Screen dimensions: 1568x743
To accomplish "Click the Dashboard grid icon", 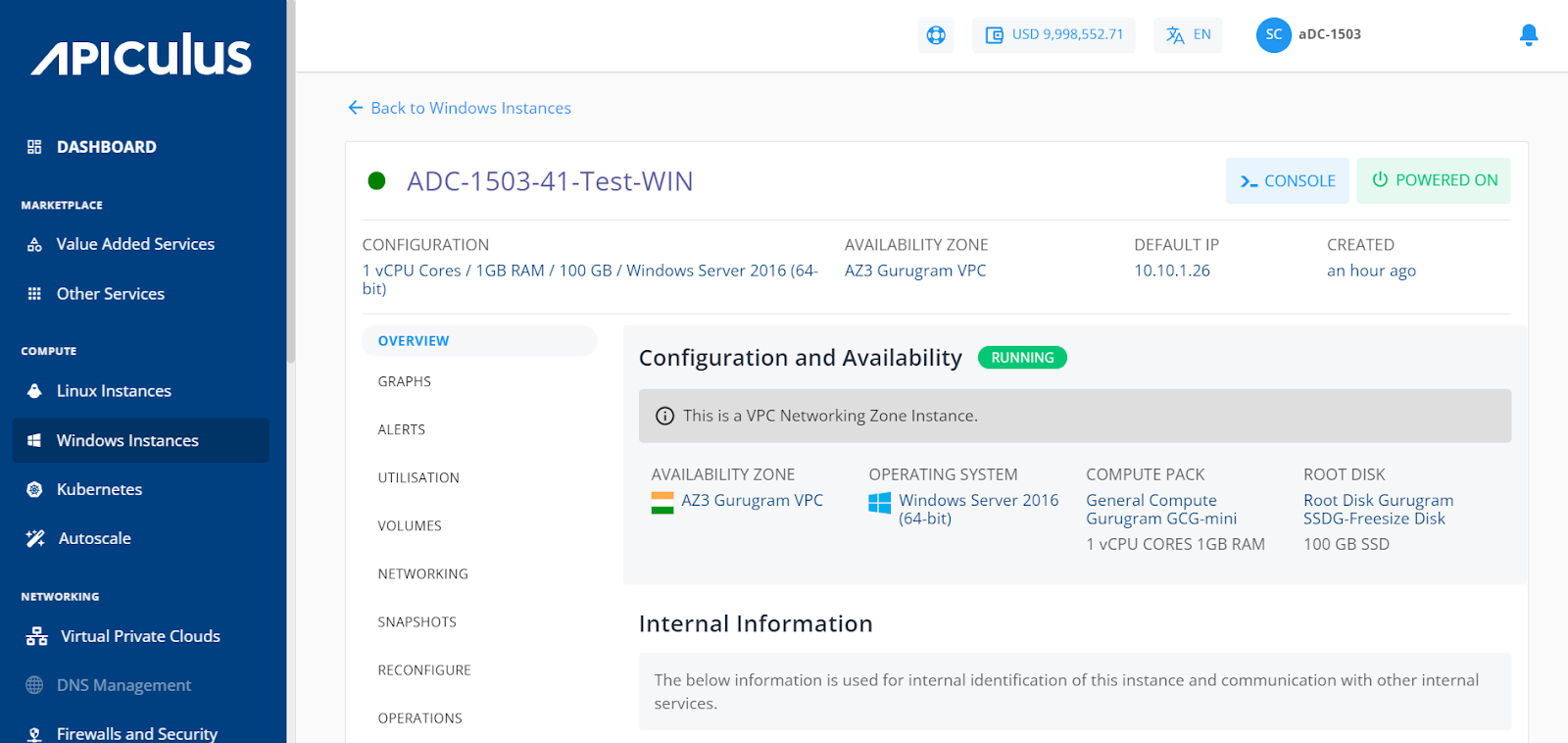I will click(x=34, y=147).
